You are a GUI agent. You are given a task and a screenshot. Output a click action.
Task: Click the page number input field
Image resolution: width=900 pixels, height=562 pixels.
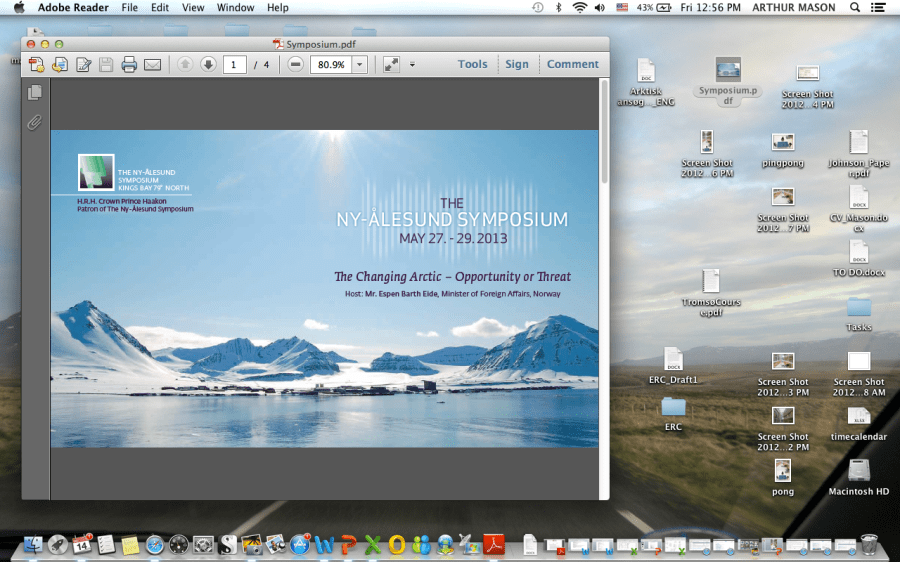pos(234,65)
